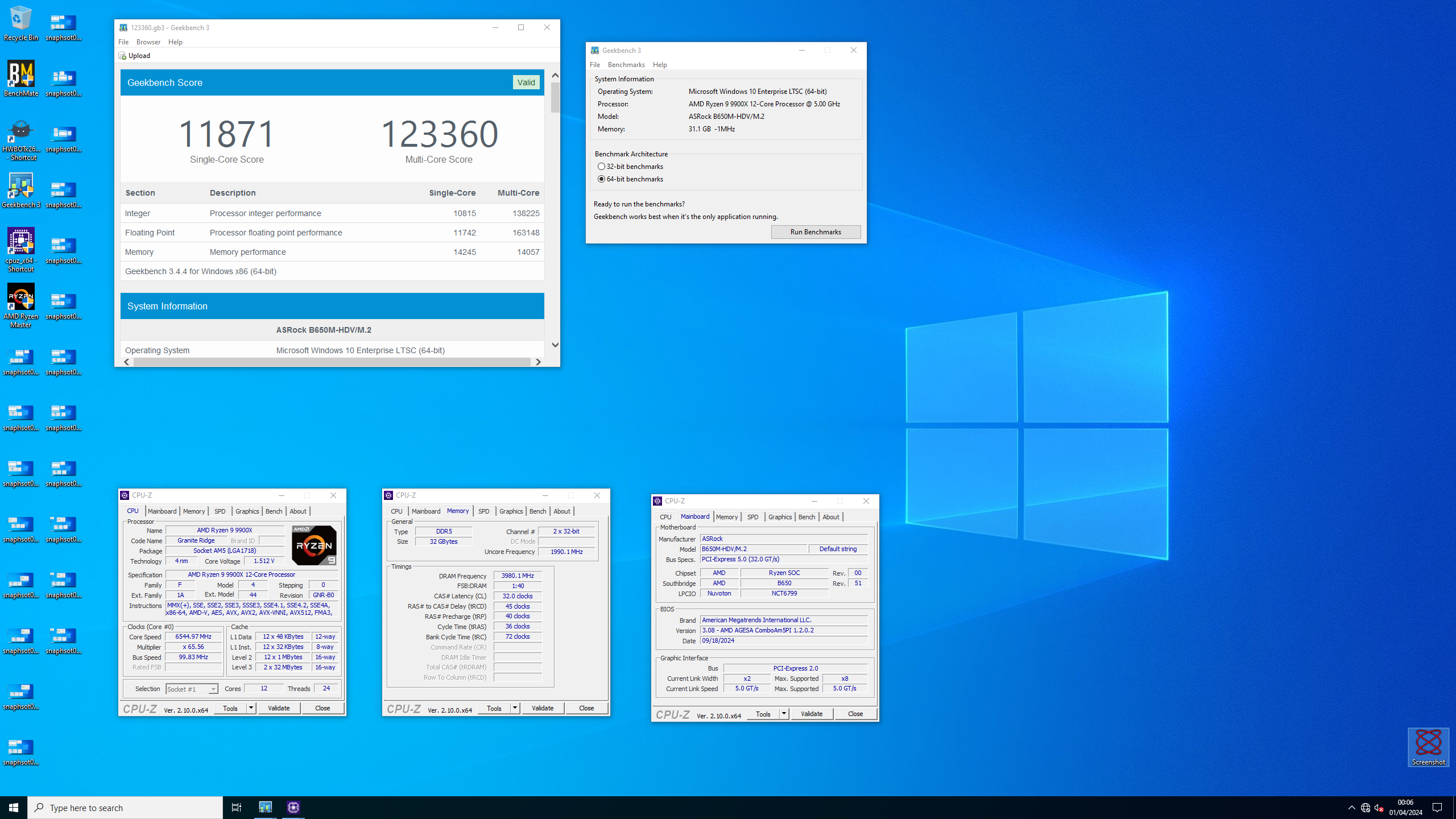Click the horizontal scrollbar in Geekbench results
Image resolution: width=1456 pixels, height=819 pixels.
[x=332, y=362]
